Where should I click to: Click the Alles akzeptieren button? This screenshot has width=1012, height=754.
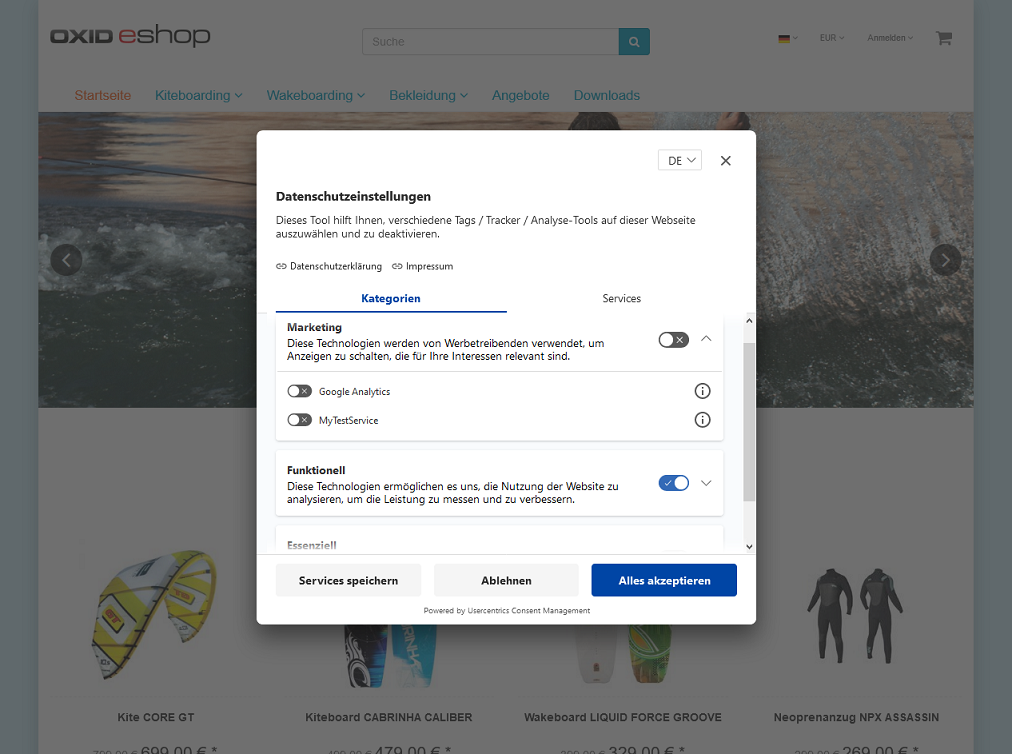(664, 580)
